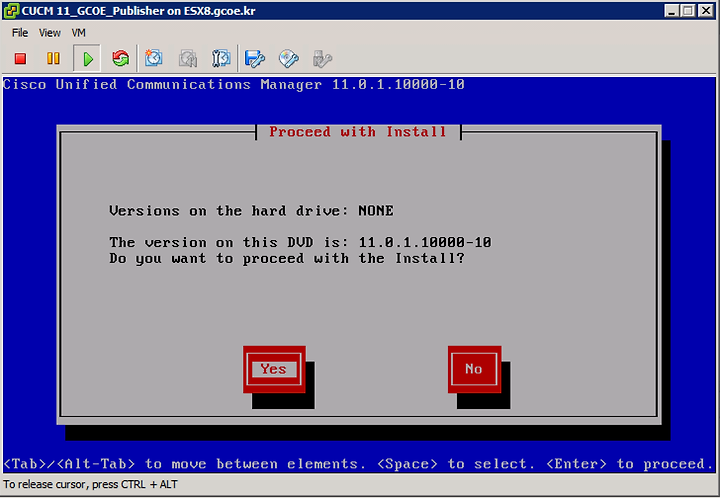This screenshot has width=720, height=498.
Task: Click the 'Proceed with Install' dialog title
Action: click(358, 132)
